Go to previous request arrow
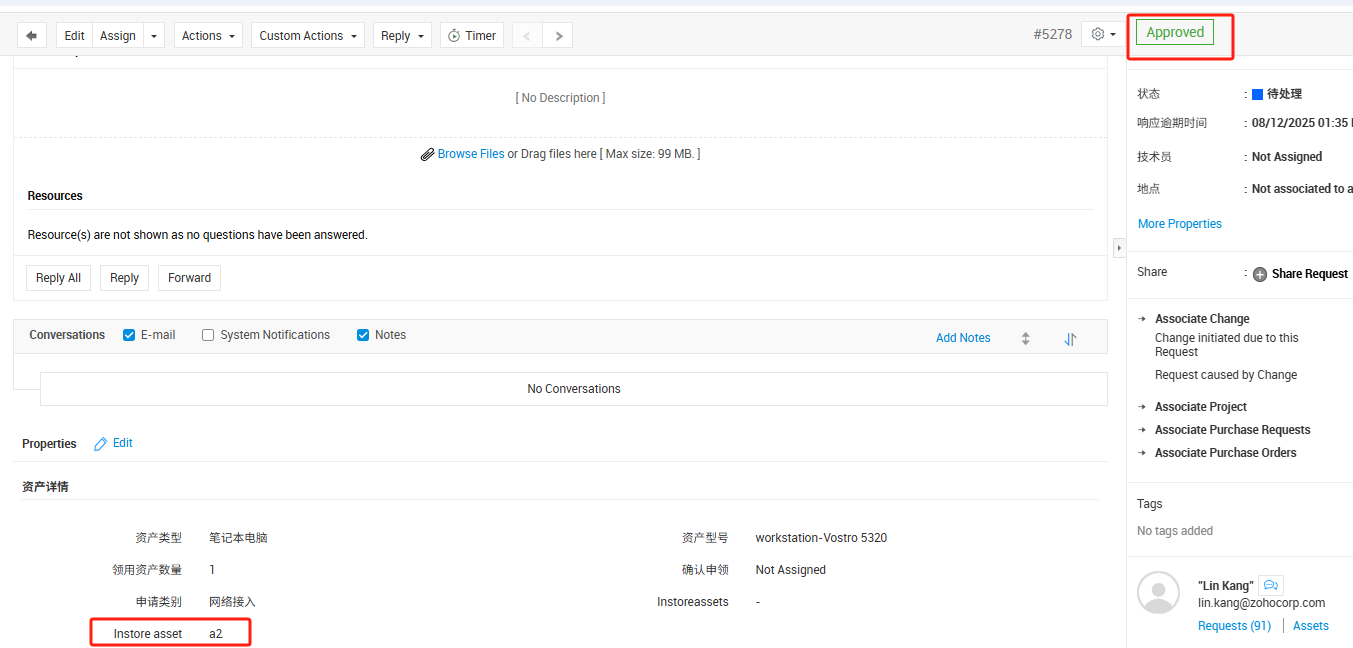Viewport: 1353px width, 648px height. coord(527,36)
